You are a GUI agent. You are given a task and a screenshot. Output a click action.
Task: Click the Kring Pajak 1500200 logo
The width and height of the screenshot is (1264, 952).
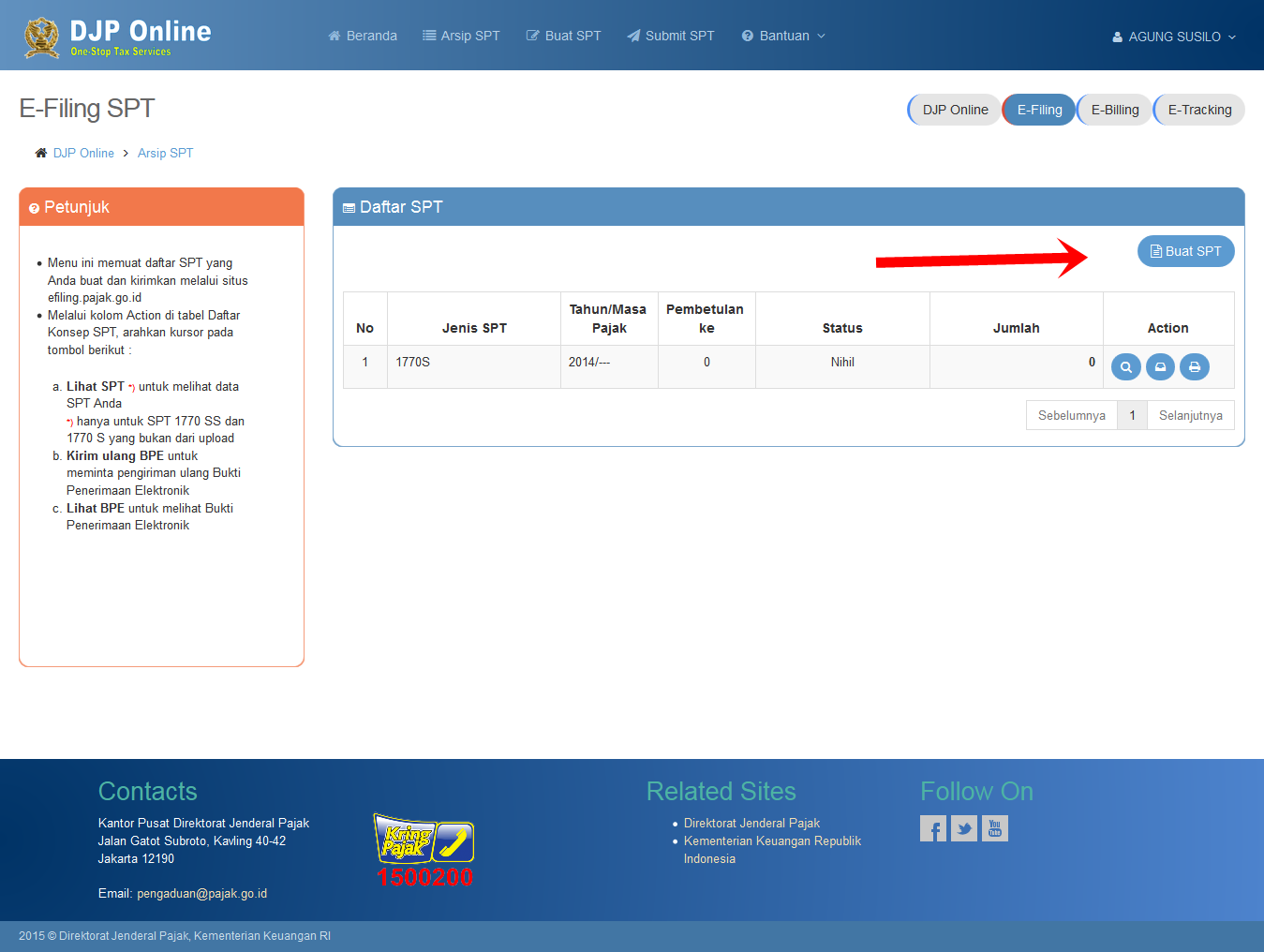pos(424,850)
